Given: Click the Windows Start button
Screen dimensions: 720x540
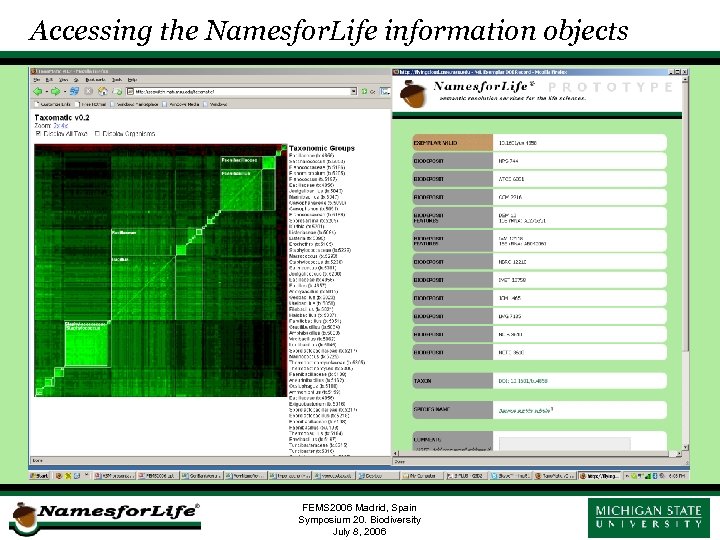Looking at the screenshot, I should click(x=39, y=476).
